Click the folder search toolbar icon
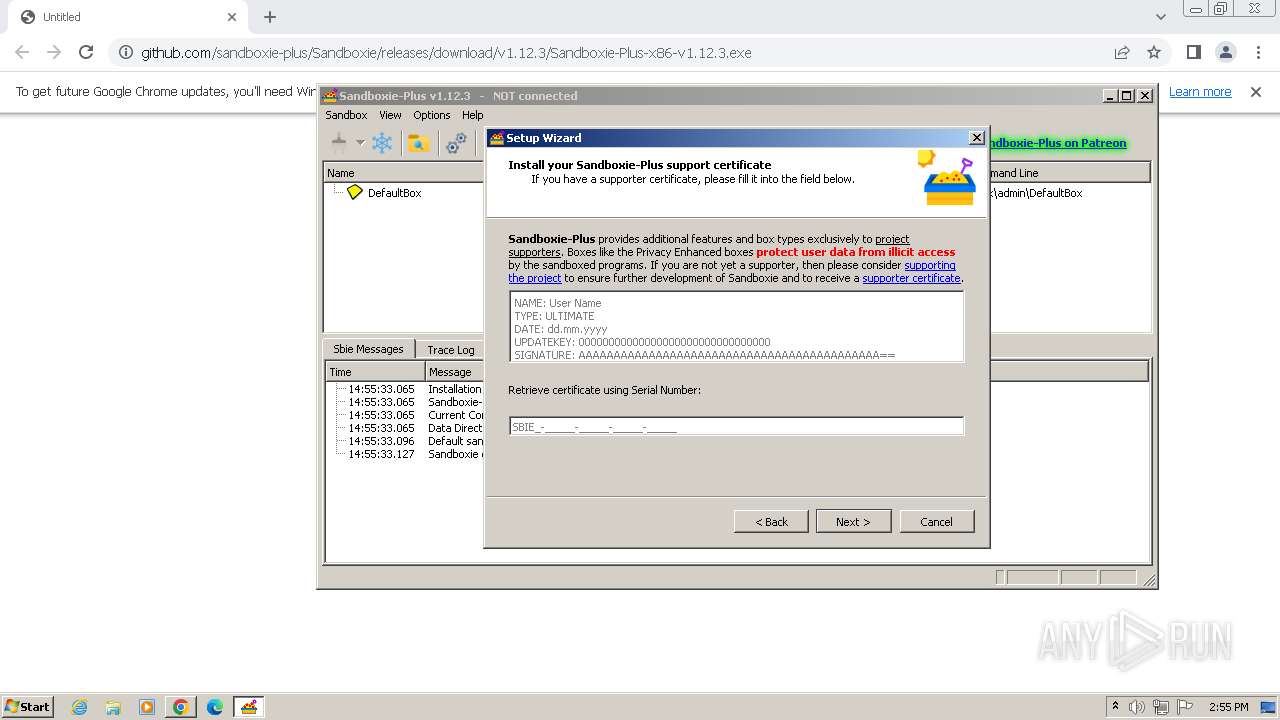Viewport: 1280px width, 720px height. click(x=418, y=143)
